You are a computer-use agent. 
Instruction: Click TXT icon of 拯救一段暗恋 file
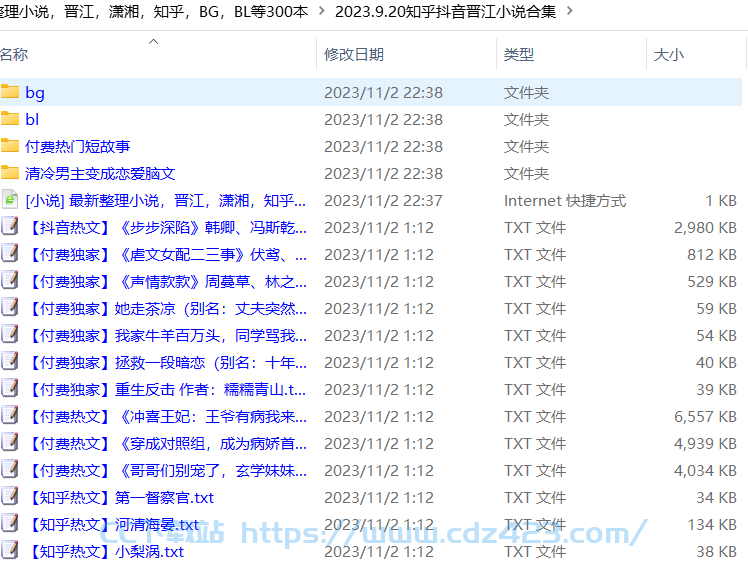[10, 362]
